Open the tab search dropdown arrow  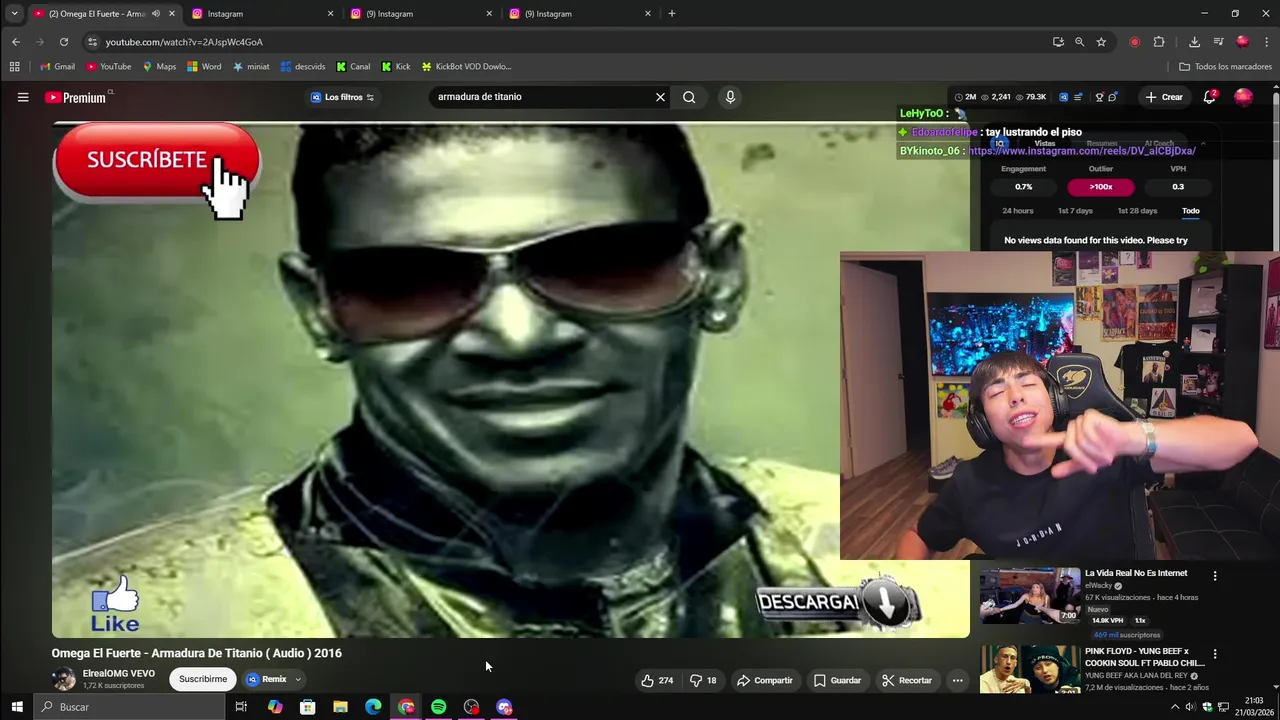click(14, 14)
